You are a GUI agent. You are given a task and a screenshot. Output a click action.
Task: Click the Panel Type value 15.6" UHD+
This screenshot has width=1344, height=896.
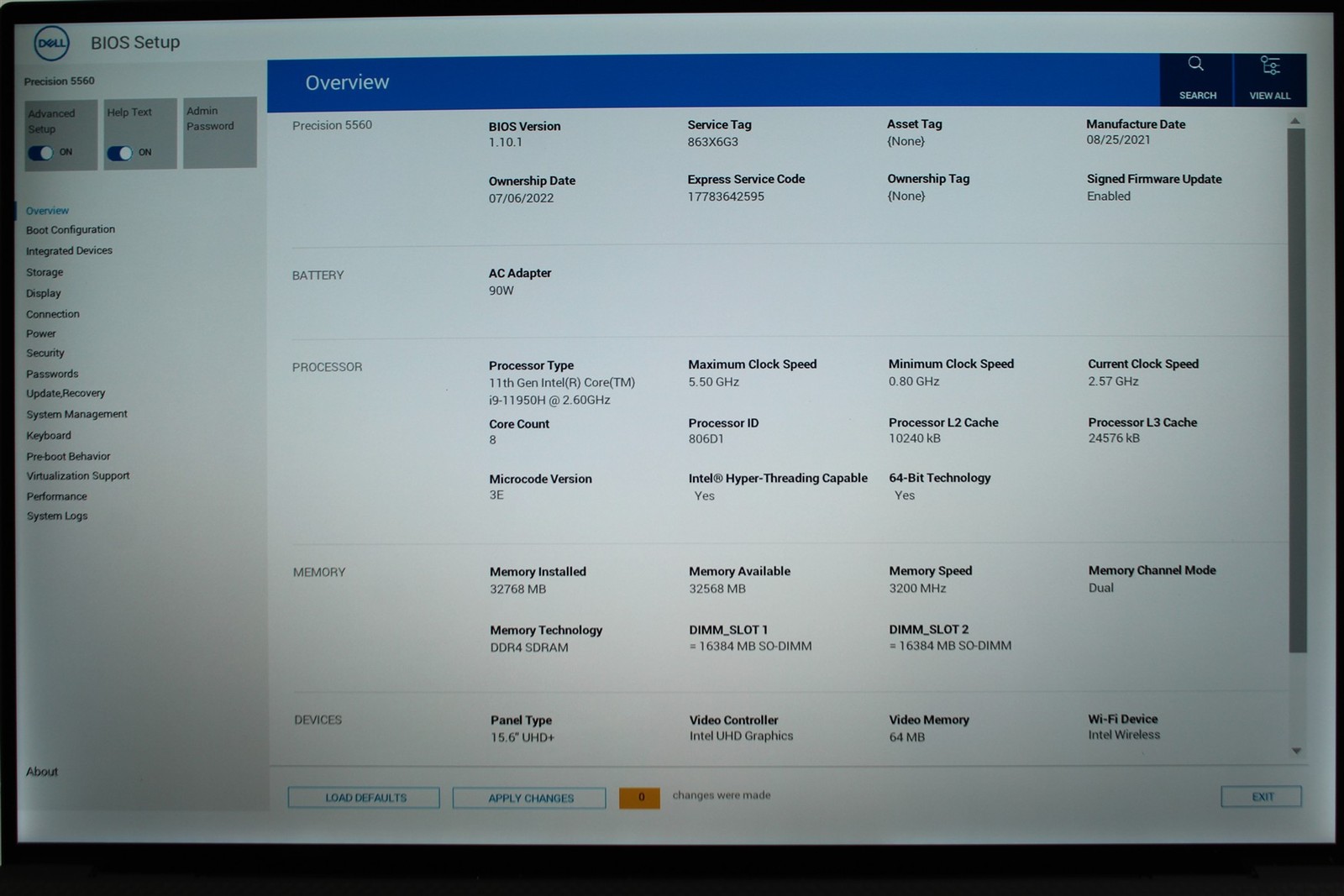point(522,738)
